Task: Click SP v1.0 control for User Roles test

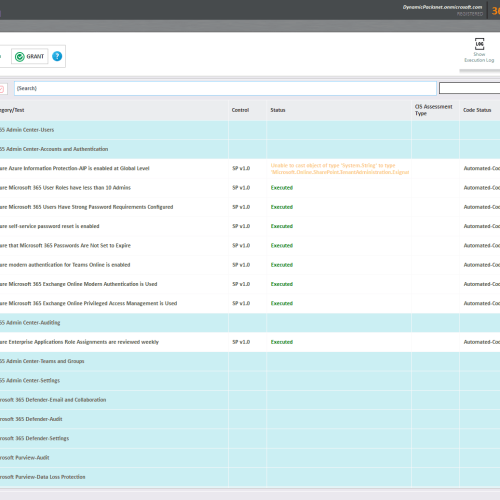Action: [241, 188]
